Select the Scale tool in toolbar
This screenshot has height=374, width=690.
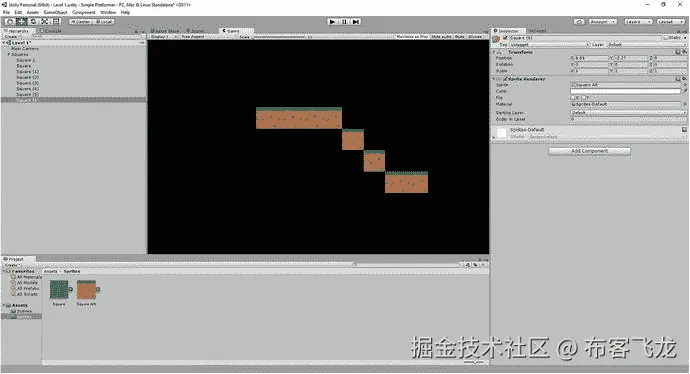[x=44, y=21]
